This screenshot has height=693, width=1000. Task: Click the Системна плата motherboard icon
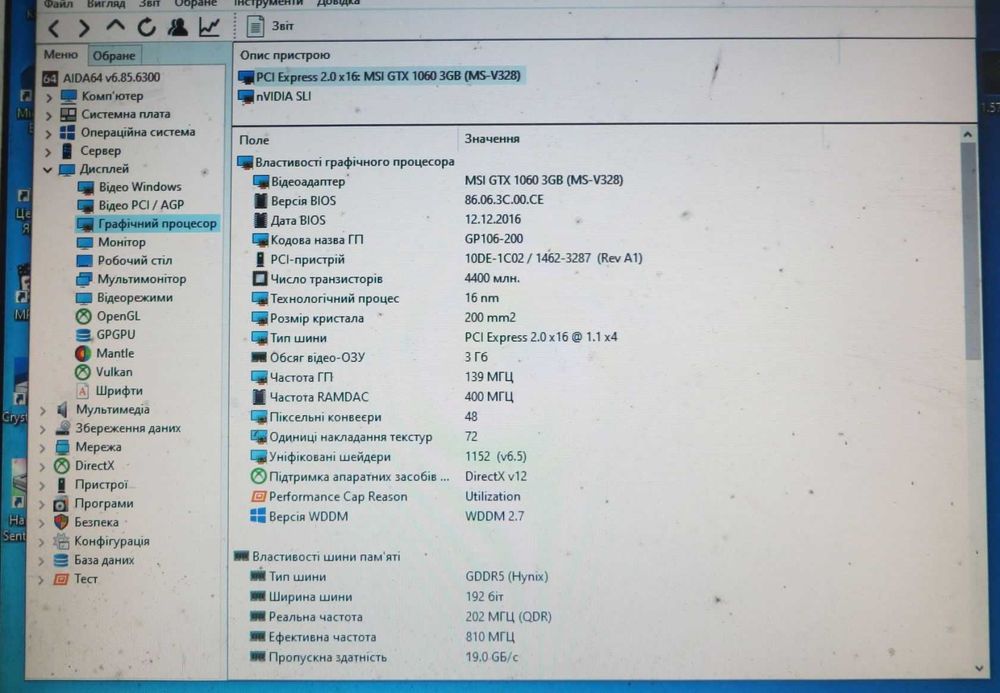[68, 115]
